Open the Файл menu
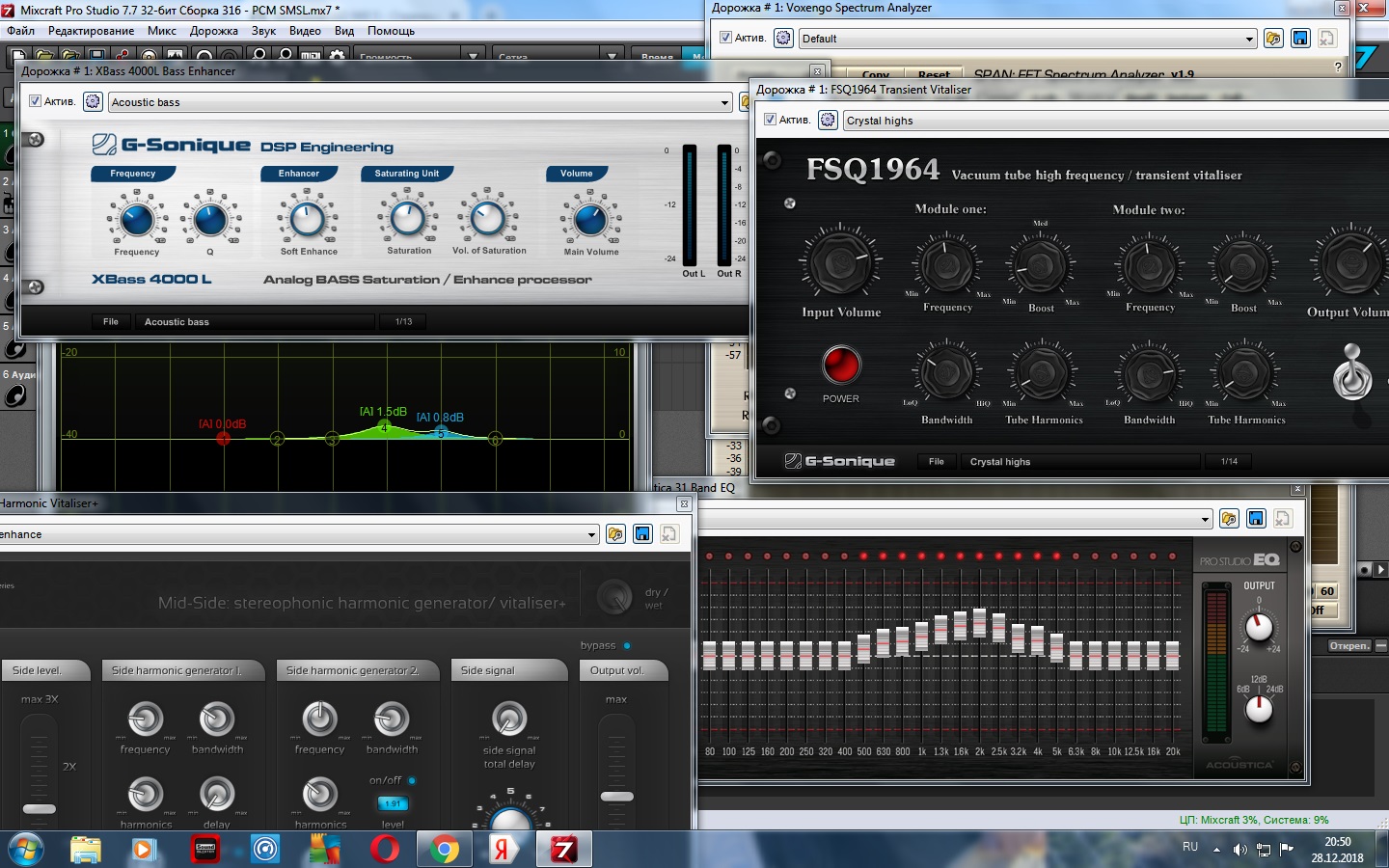 (20, 30)
